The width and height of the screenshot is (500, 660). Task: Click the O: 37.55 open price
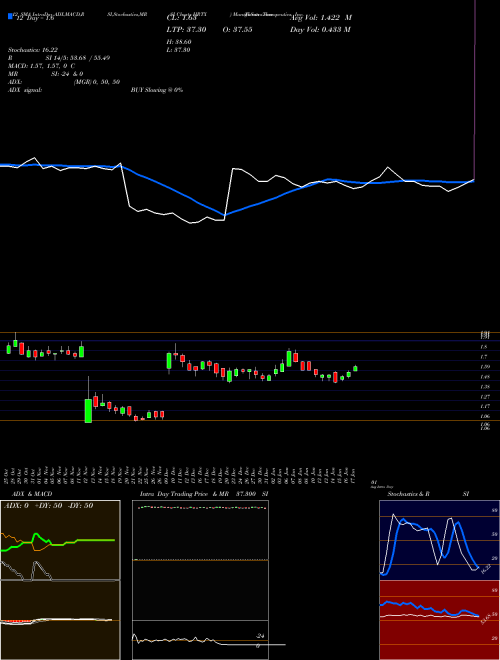pyautogui.click(x=237, y=29)
